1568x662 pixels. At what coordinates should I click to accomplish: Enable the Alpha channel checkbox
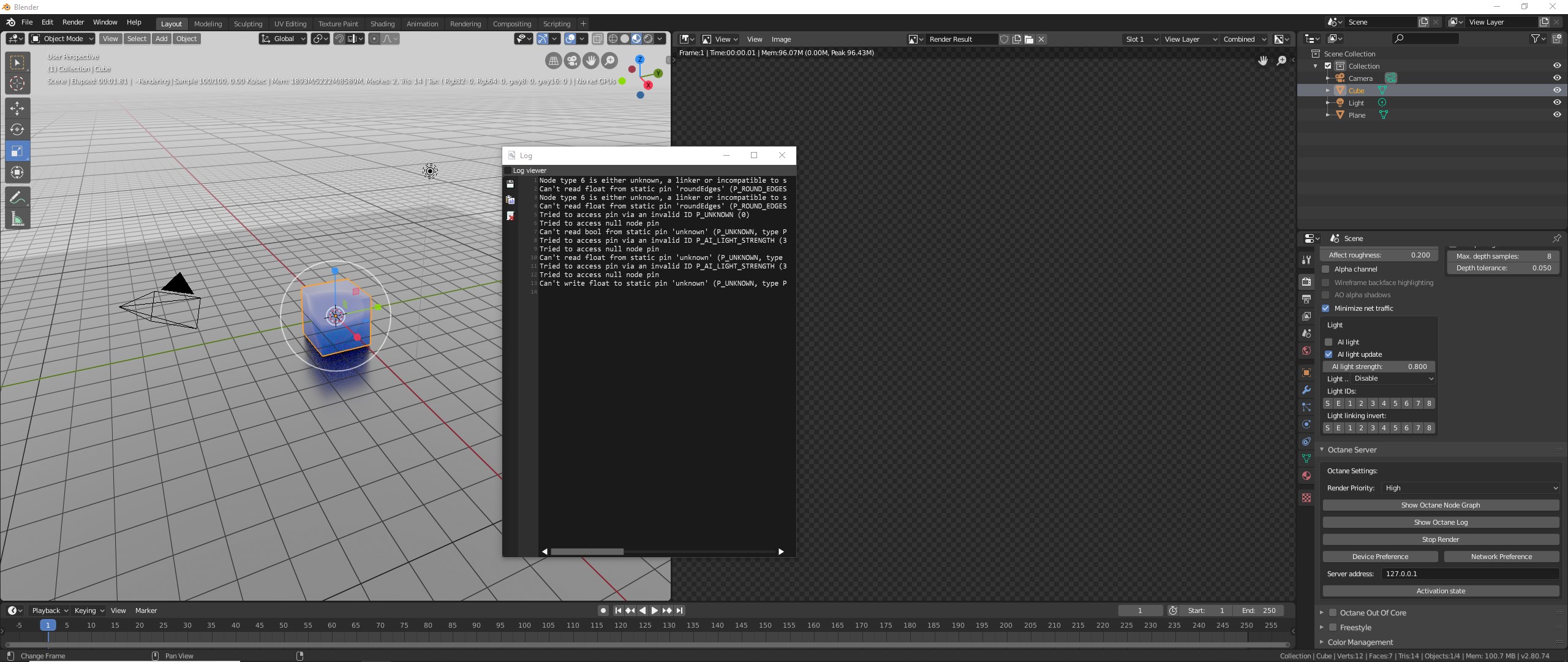1326,269
